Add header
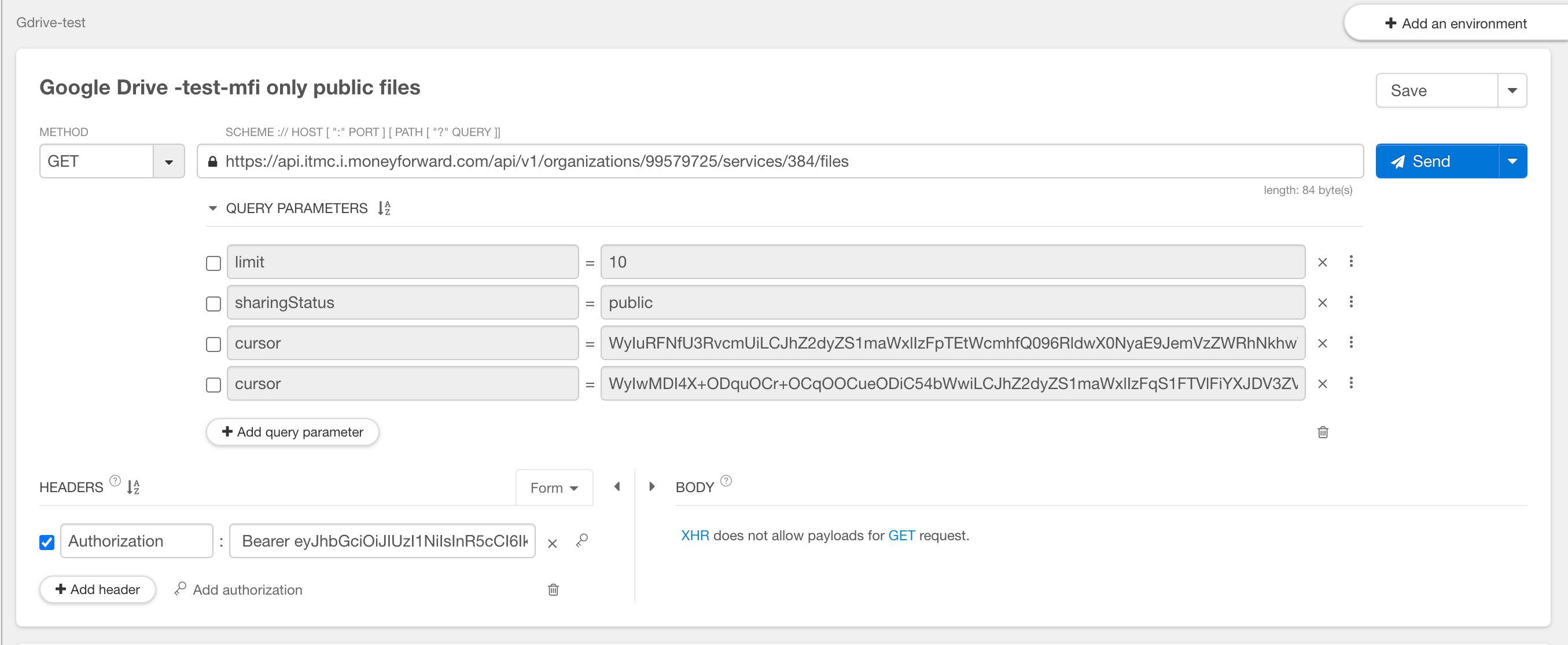Viewport: 1568px width, 645px height. [97, 589]
